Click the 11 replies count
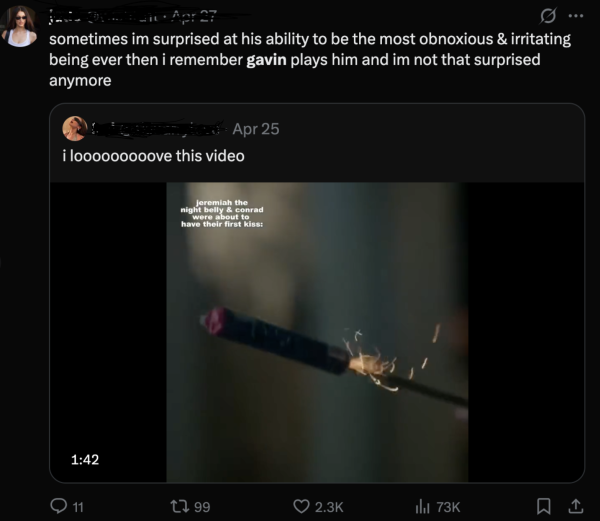Viewport: 600px width, 521px height. pos(78,507)
